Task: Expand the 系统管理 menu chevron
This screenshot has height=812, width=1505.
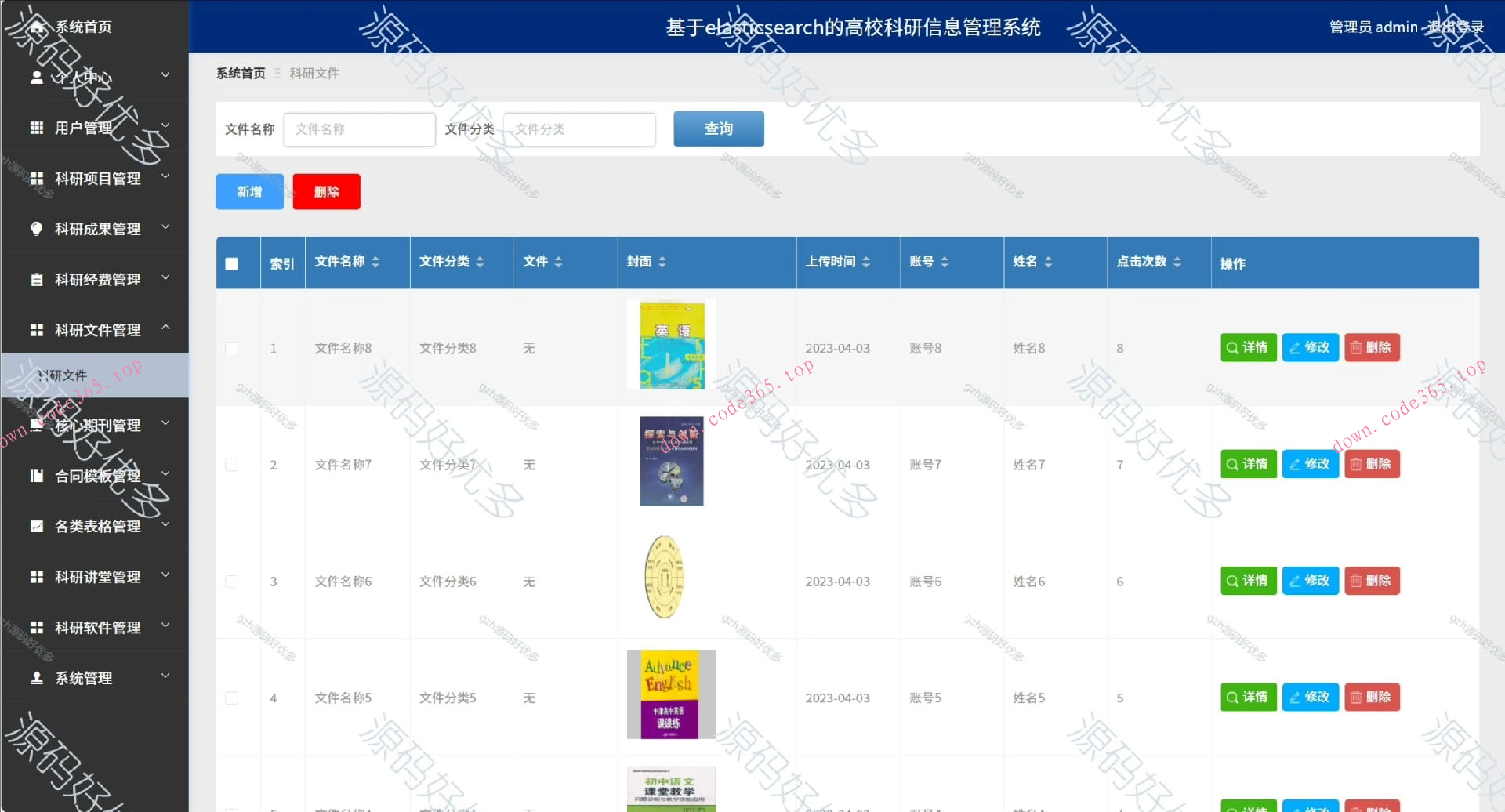Action: (165, 675)
